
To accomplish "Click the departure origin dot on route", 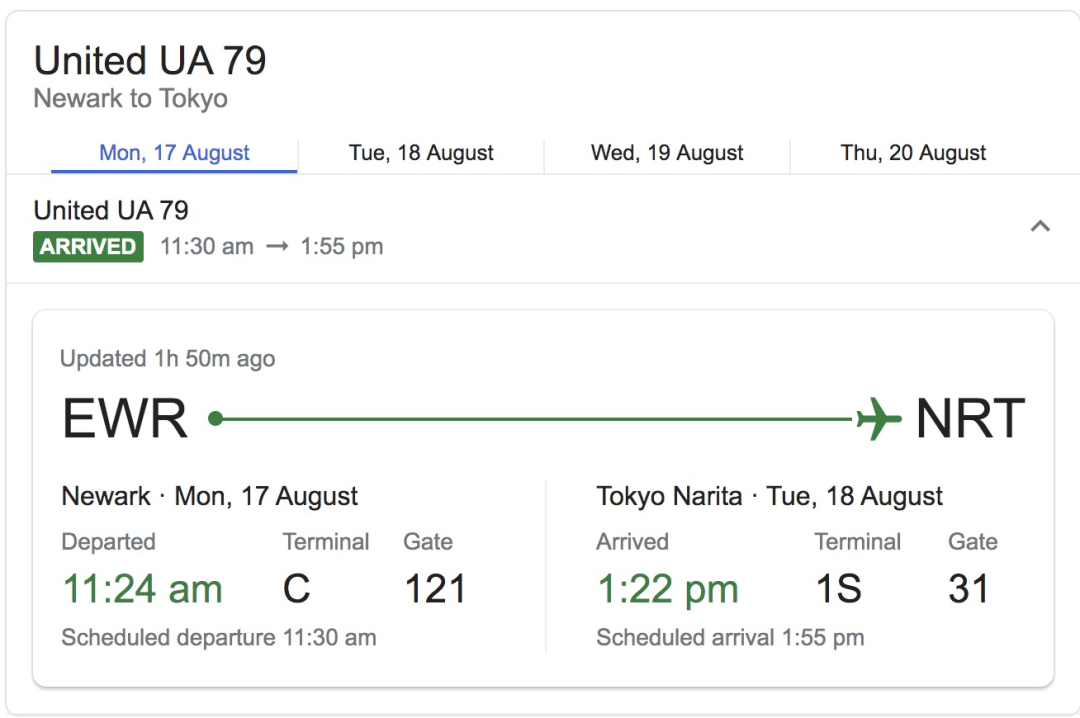I will pos(215,419).
